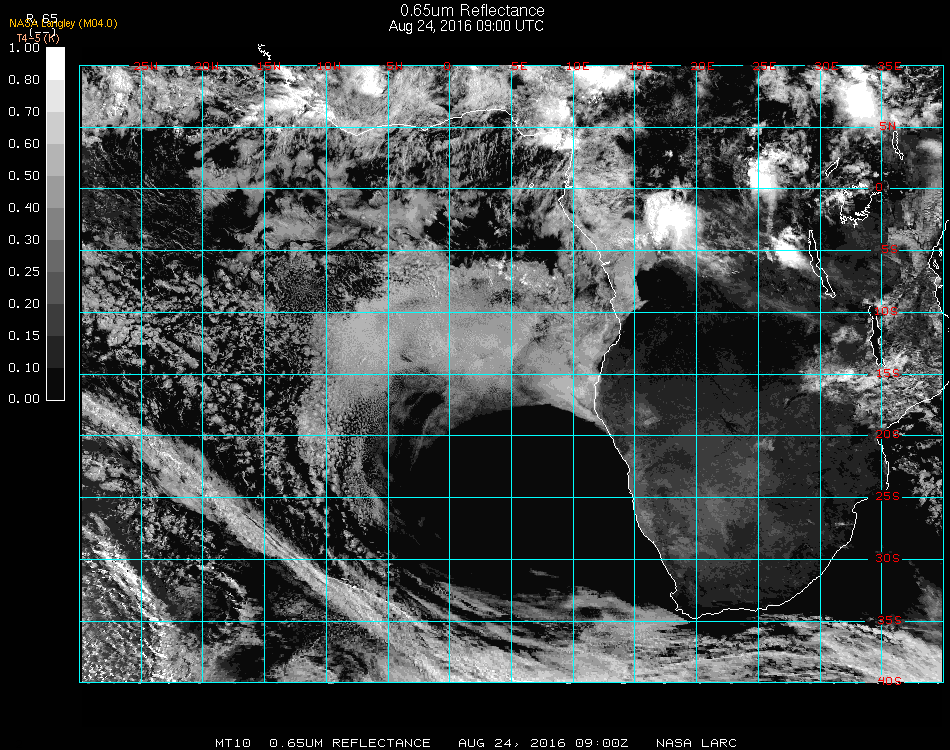Click the footer "AUG 24, 2016 09:00Z" timestamp
950x750 pixels.
pyautogui.click(x=543, y=743)
